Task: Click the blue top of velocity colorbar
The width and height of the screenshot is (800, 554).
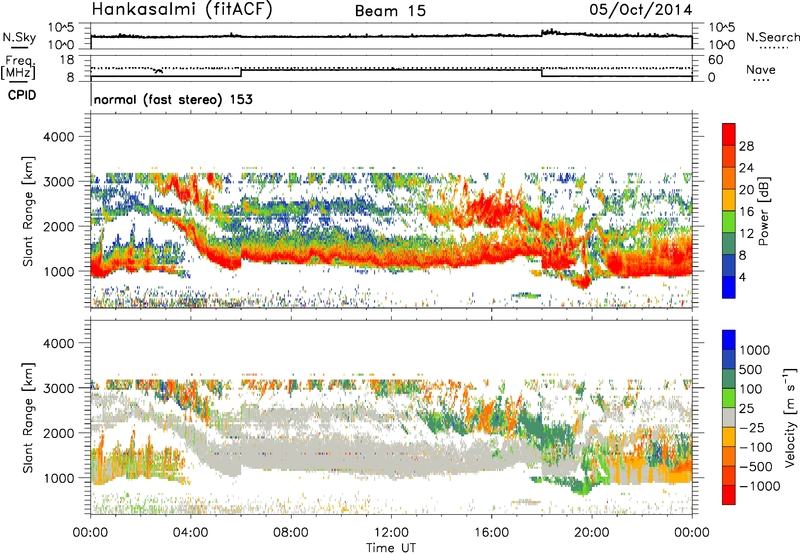Action: tap(729, 340)
